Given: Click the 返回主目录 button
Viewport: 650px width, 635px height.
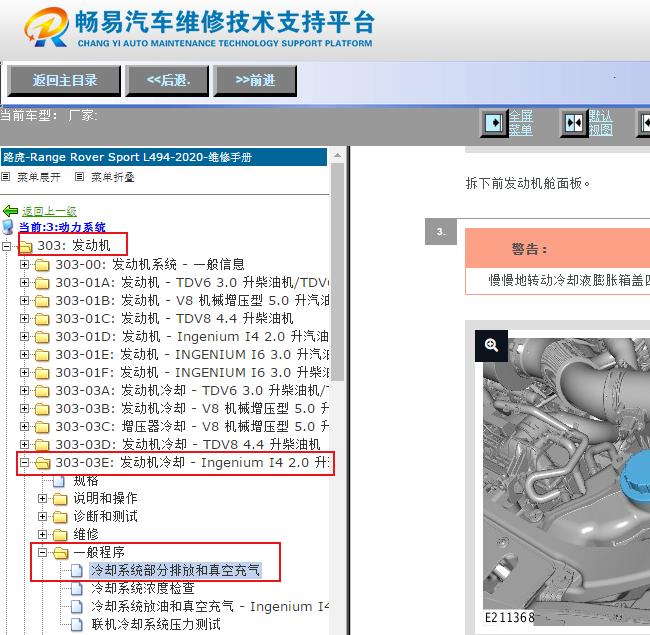Looking at the screenshot, I should click(64, 80).
